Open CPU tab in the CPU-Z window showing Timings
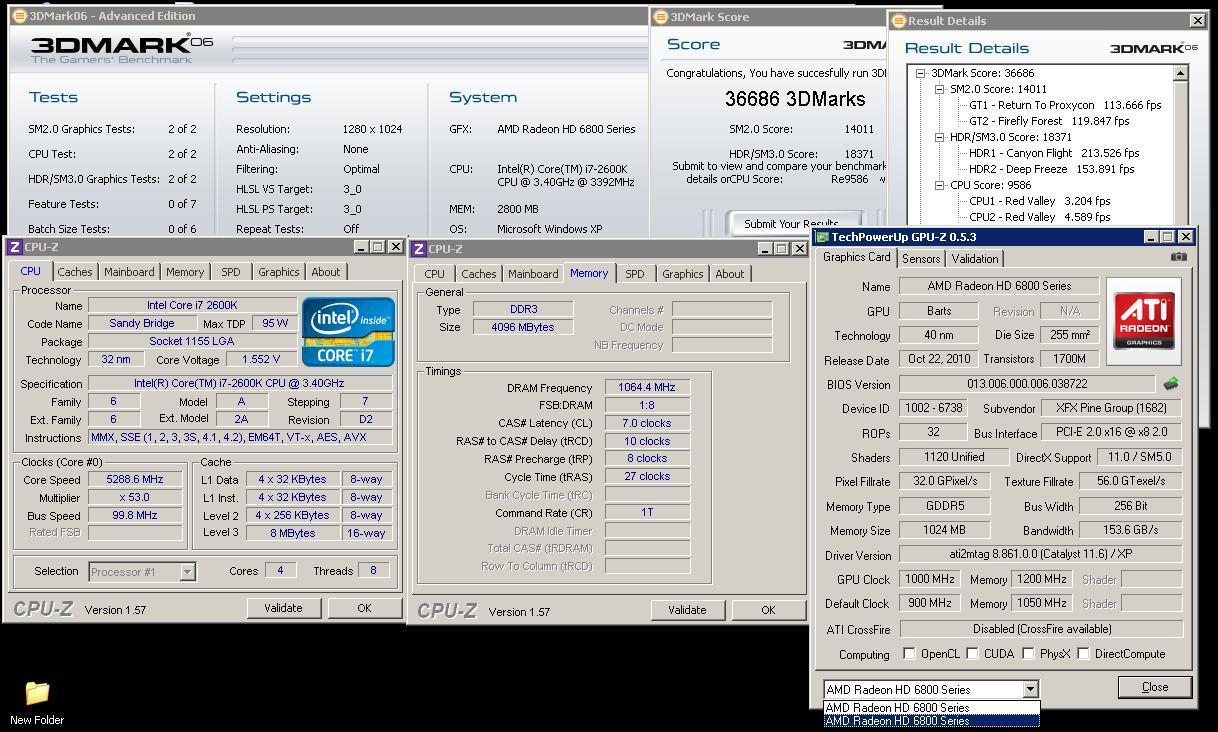 (434, 274)
